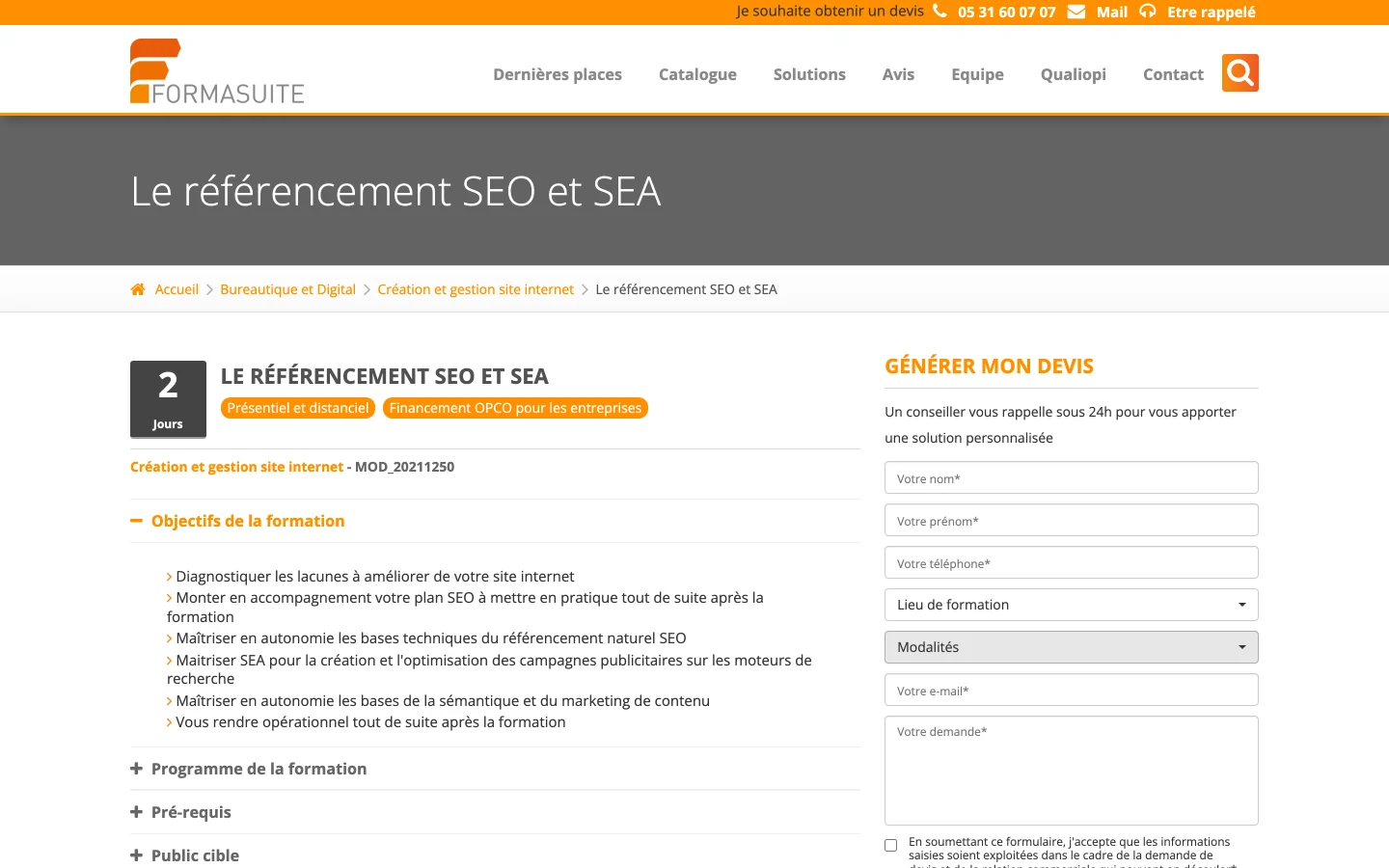Click the home icon in the breadcrumb
The height and width of the screenshot is (868, 1389).
point(138,289)
